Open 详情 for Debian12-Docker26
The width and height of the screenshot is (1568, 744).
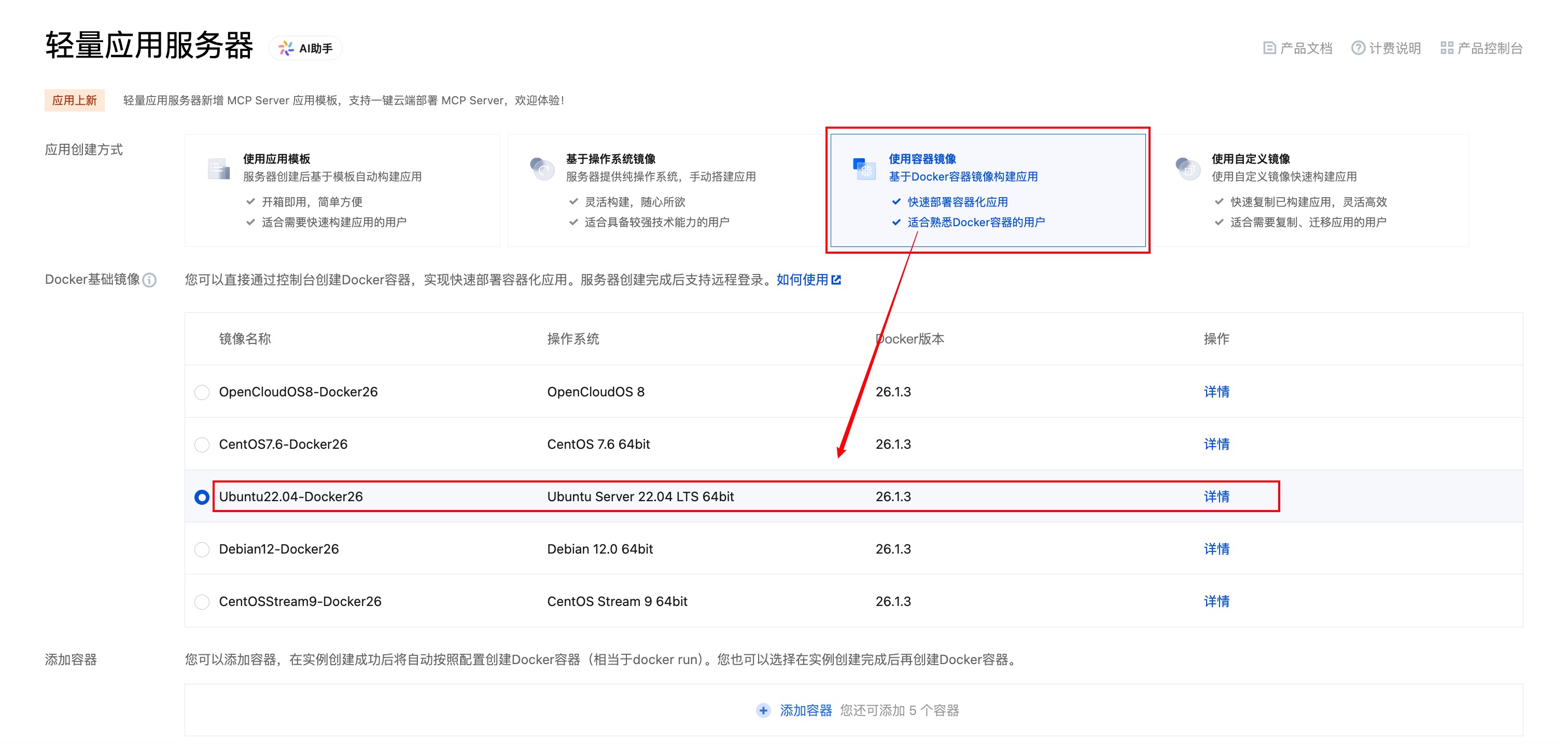click(1216, 548)
